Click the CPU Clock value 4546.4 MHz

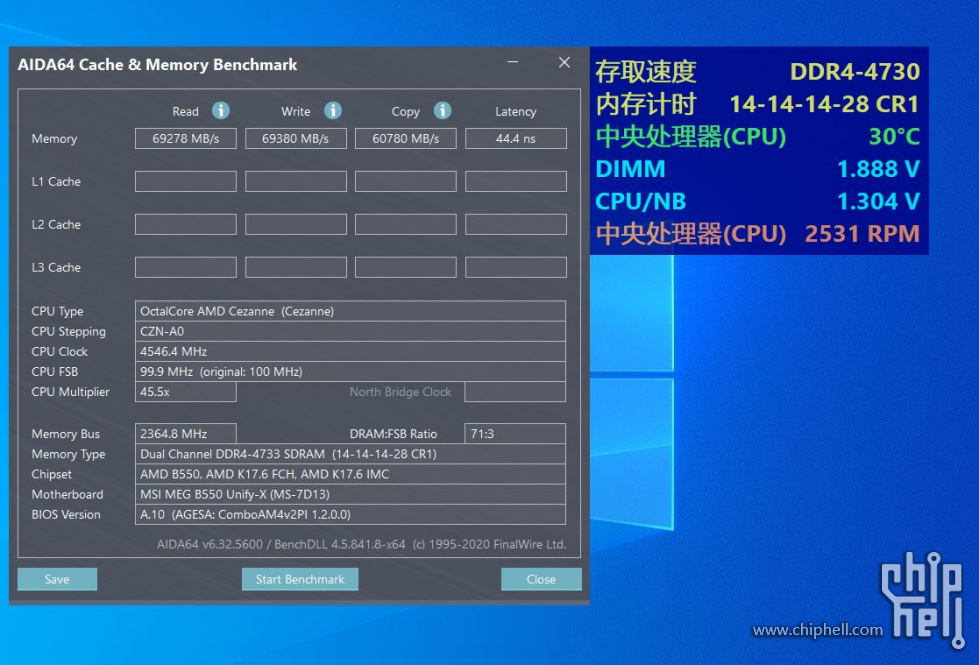(x=350, y=352)
